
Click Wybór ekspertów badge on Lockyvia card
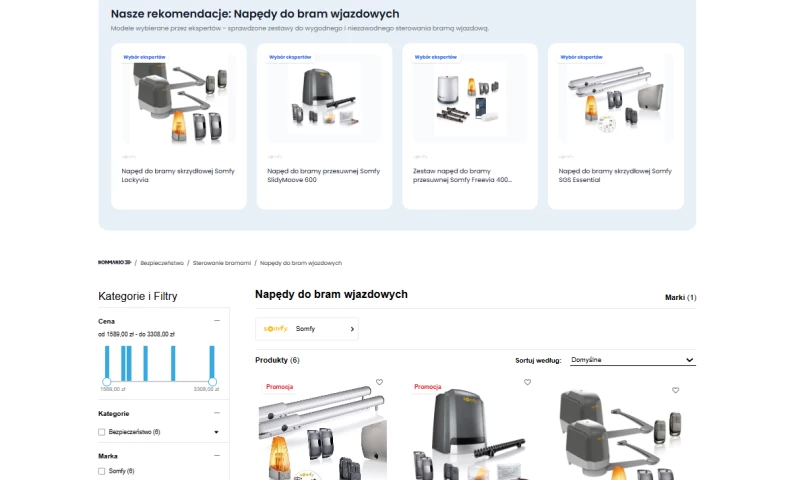144,57
